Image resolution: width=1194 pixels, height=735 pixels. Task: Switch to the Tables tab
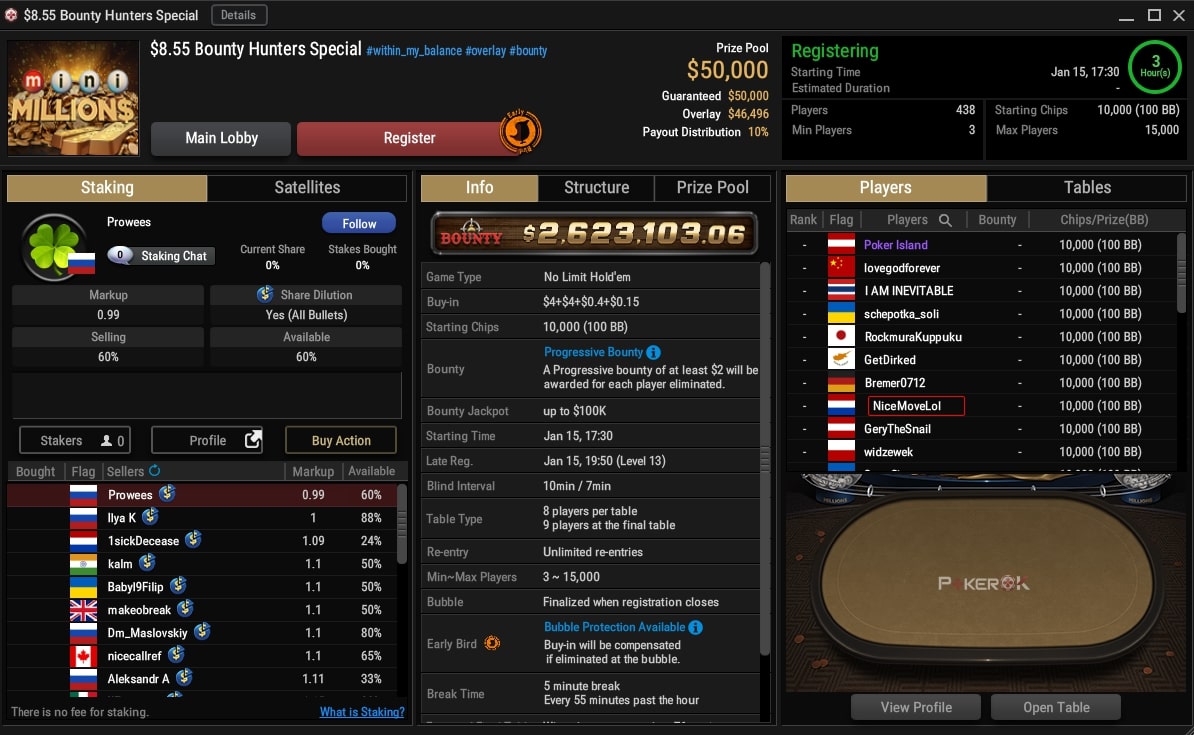[x=1087, y=187]
